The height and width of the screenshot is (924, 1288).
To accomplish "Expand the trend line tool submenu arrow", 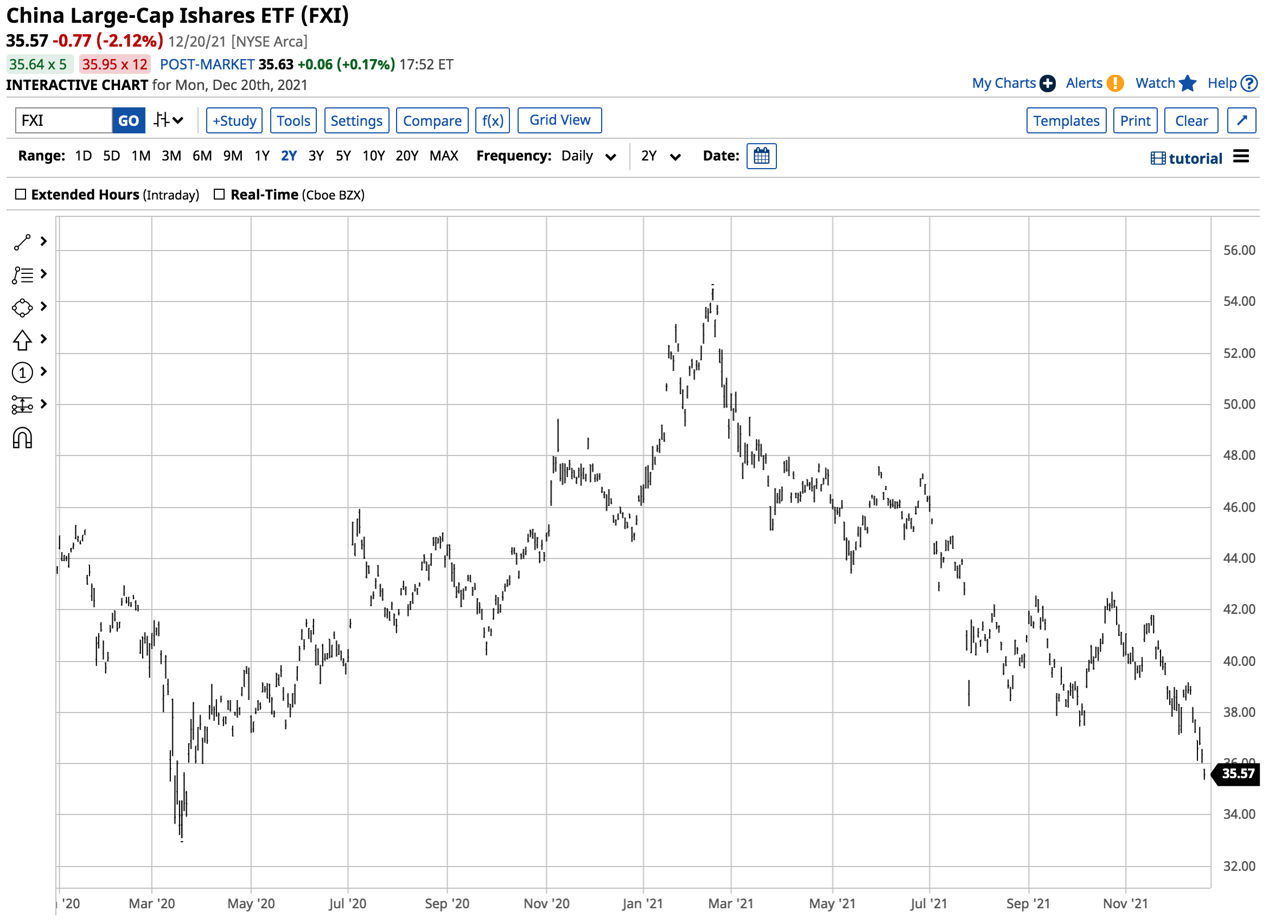I will tap(44, 242).
